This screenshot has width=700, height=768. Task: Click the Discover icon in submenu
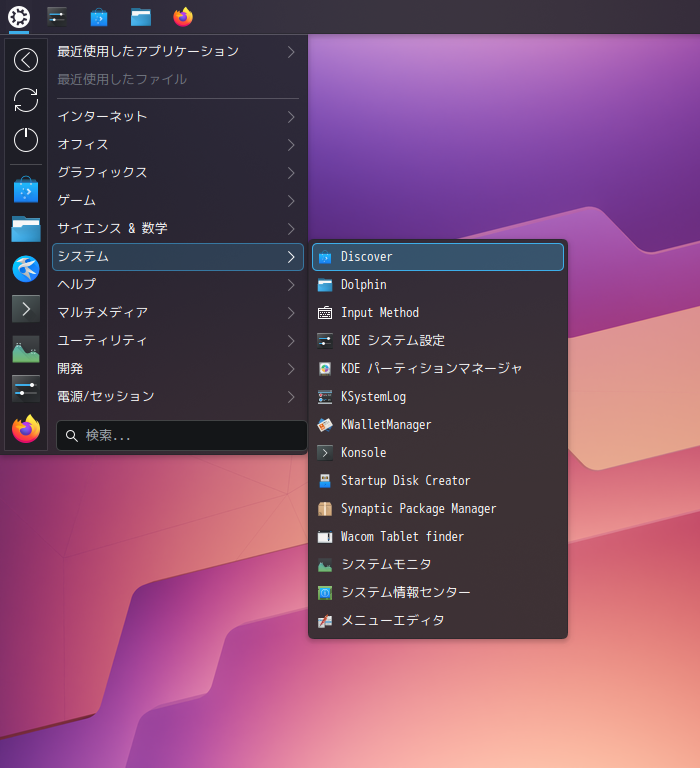pos(325,257)
